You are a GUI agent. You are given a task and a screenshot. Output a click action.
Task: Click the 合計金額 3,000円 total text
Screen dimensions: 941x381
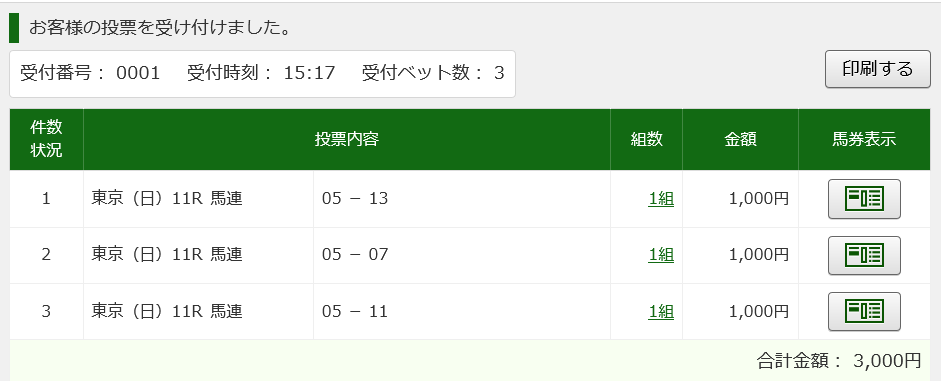(x=839, y=361)
